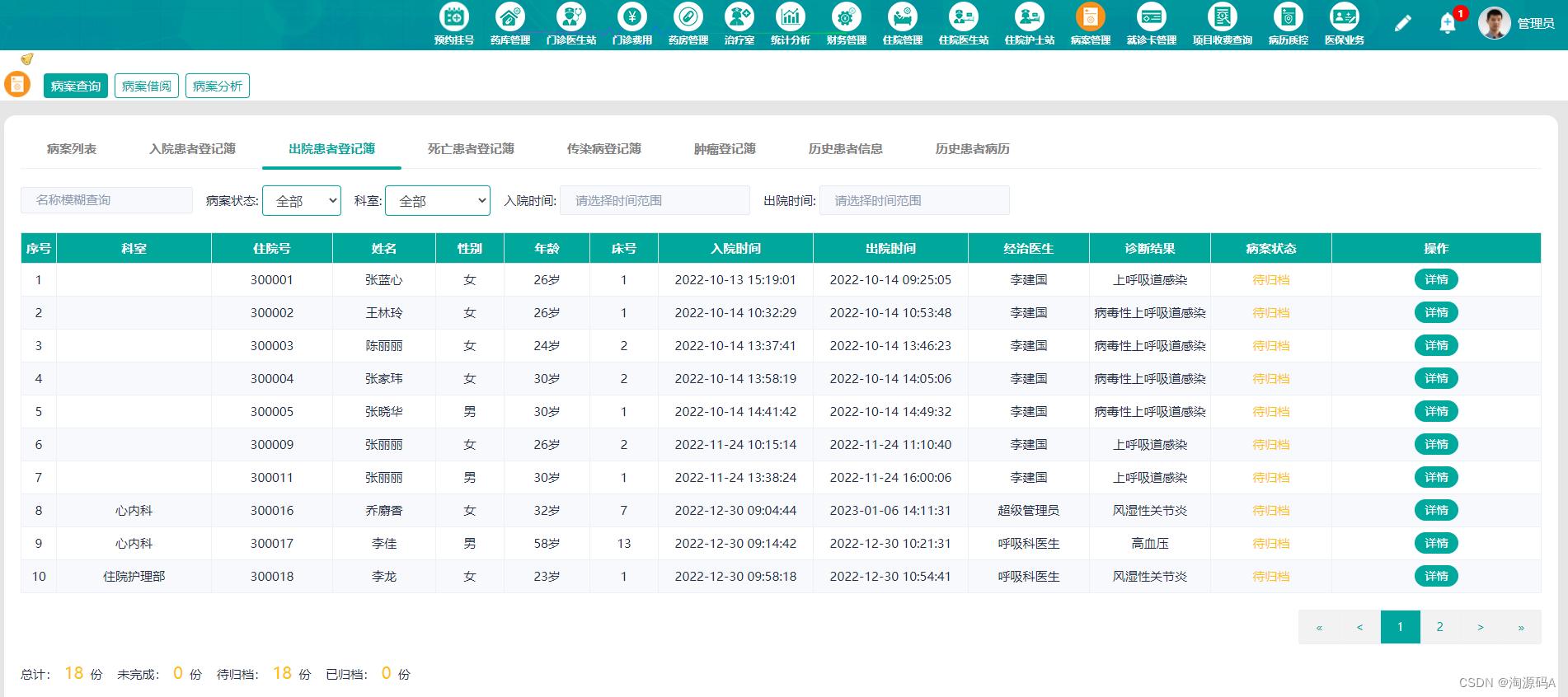Open the 住院医生站 inpatient doctor icon
The height and width of the screenshot is (697, 1568).
coord(964,16)
